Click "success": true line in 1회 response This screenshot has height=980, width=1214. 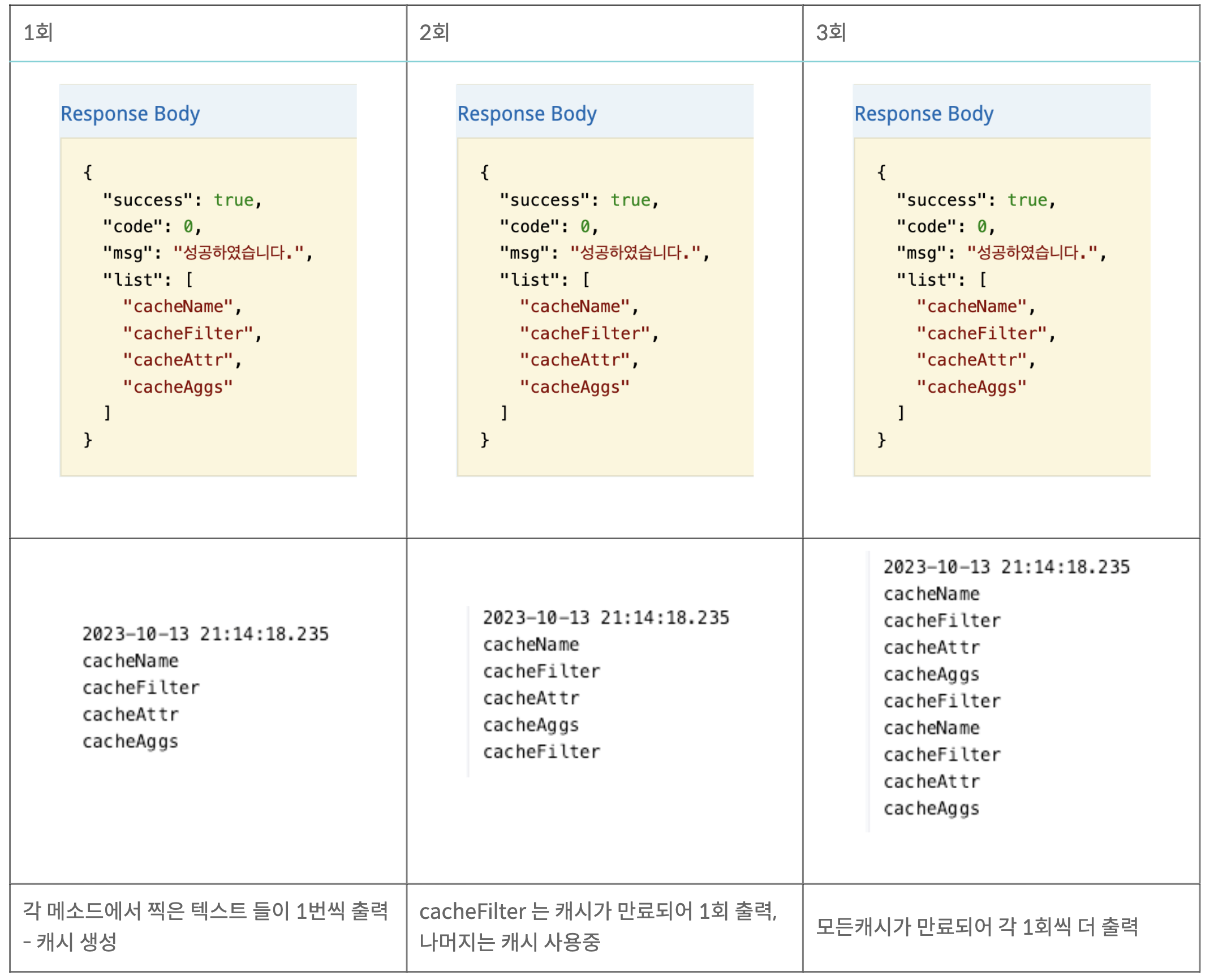tap(182, 200)
